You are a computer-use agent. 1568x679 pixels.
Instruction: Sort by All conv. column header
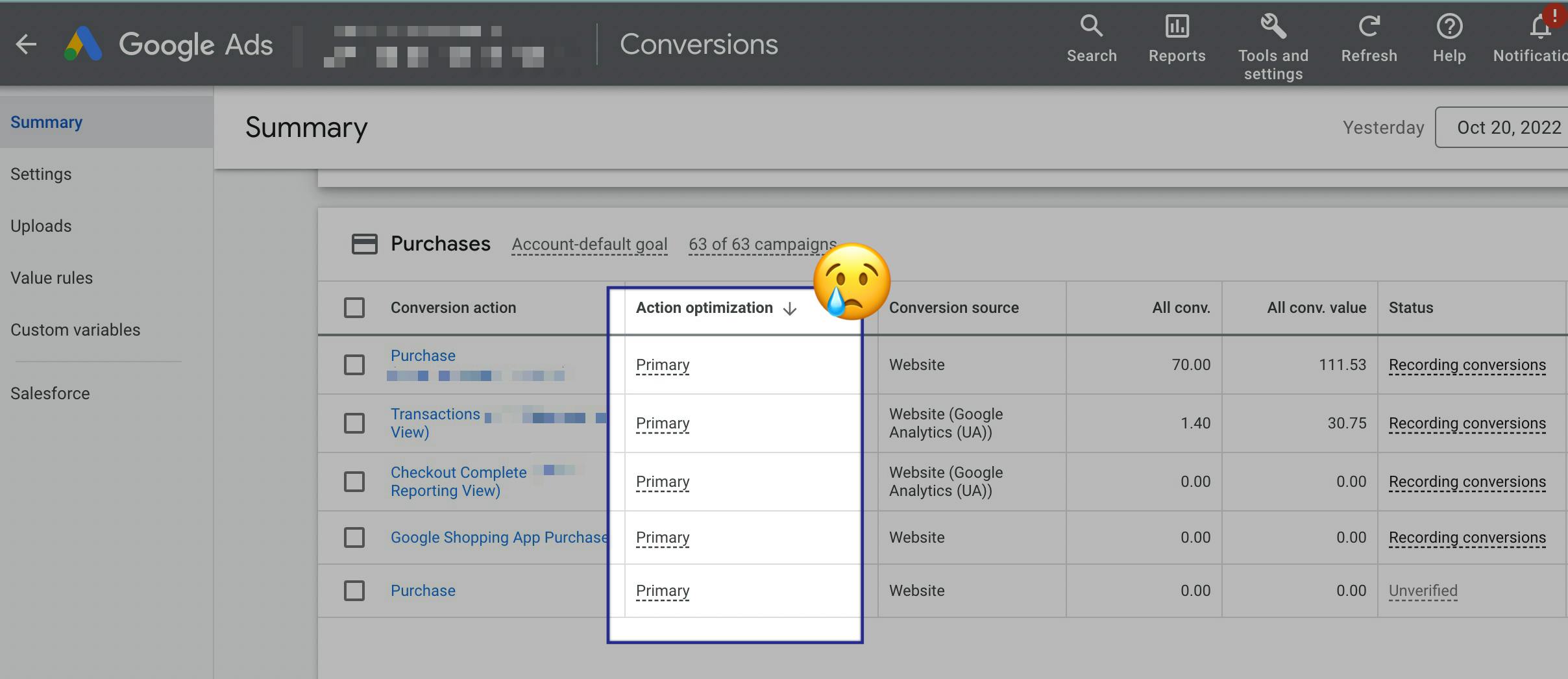1181,308
